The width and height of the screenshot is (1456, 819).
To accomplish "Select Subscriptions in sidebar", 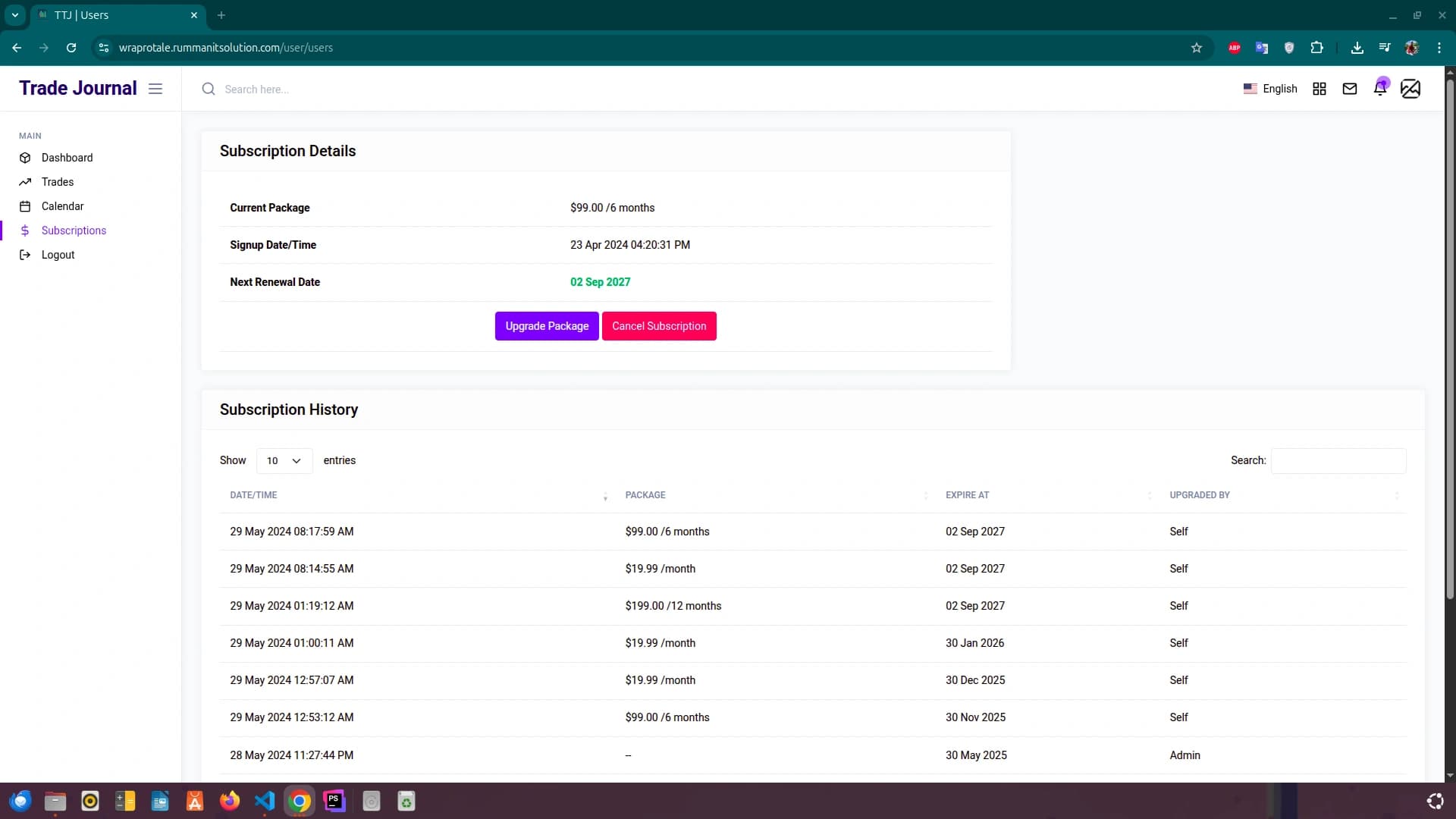I will [x=74, y=231].
